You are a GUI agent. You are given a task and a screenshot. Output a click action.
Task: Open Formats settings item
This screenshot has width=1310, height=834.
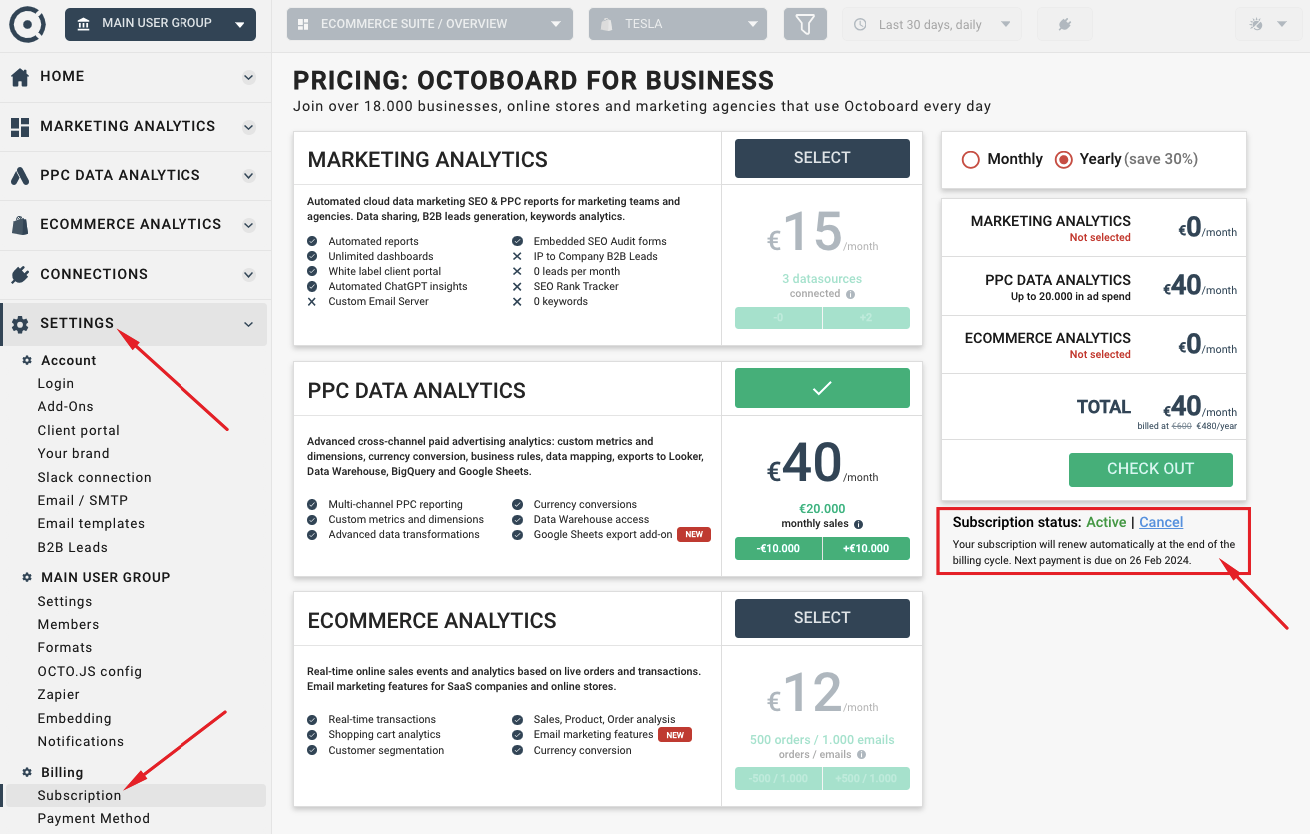pos(65,647)
